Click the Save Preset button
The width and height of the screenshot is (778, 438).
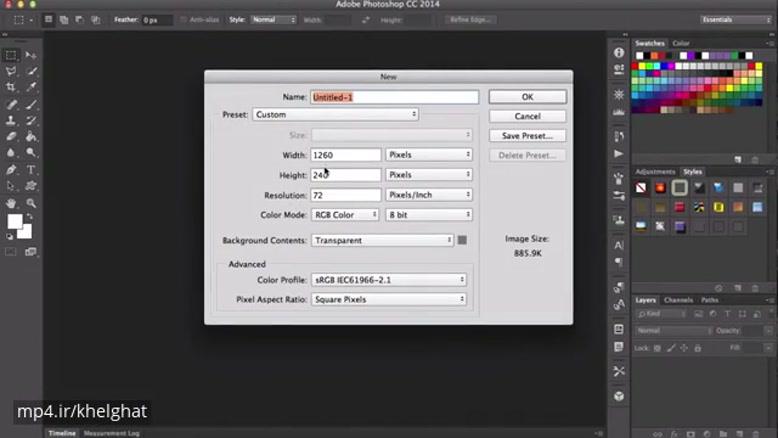point(527,135)
